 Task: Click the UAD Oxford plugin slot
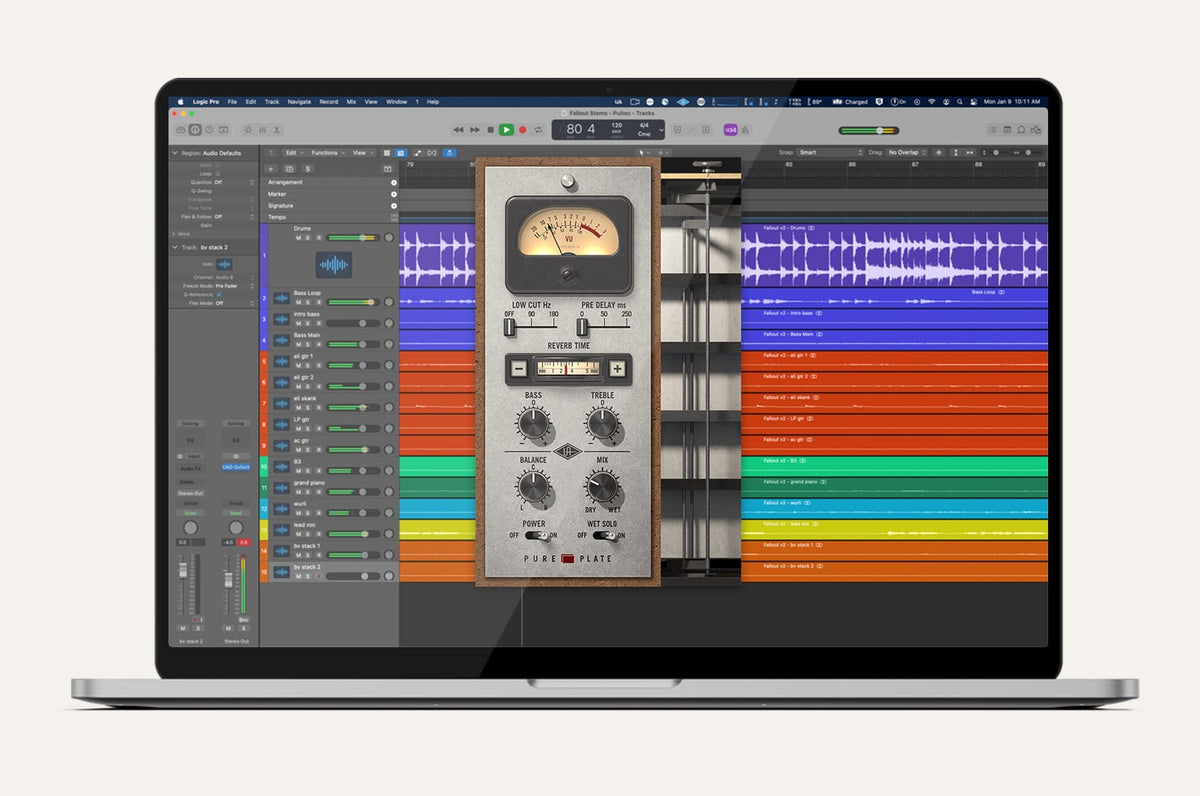coord(235,467)
